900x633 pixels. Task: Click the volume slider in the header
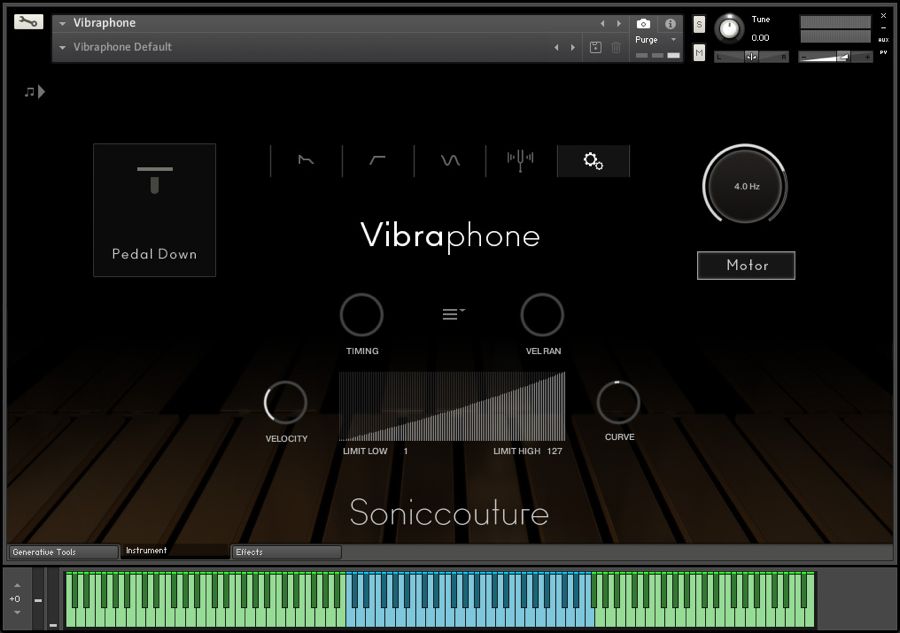pyautogui.click(x=835, y=57)
